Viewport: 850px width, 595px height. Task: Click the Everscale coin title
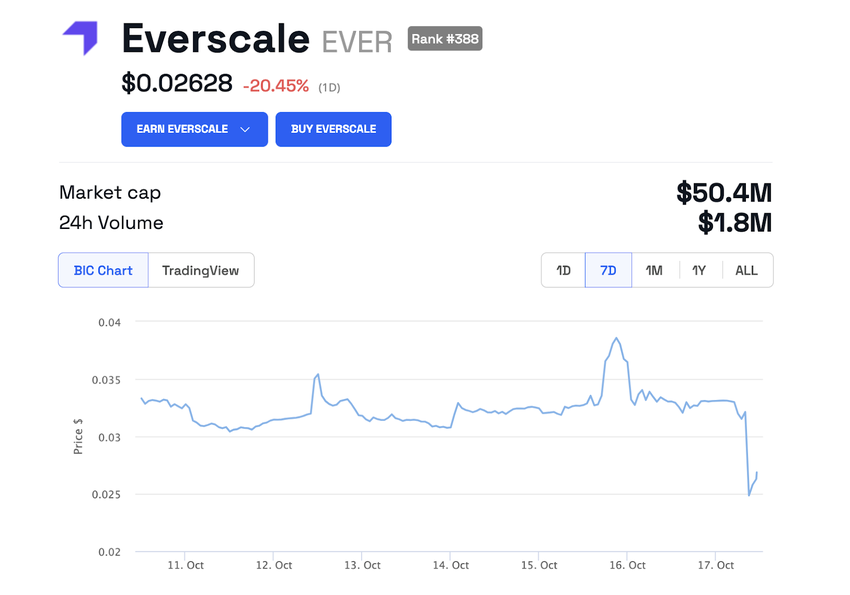point(215,39)
